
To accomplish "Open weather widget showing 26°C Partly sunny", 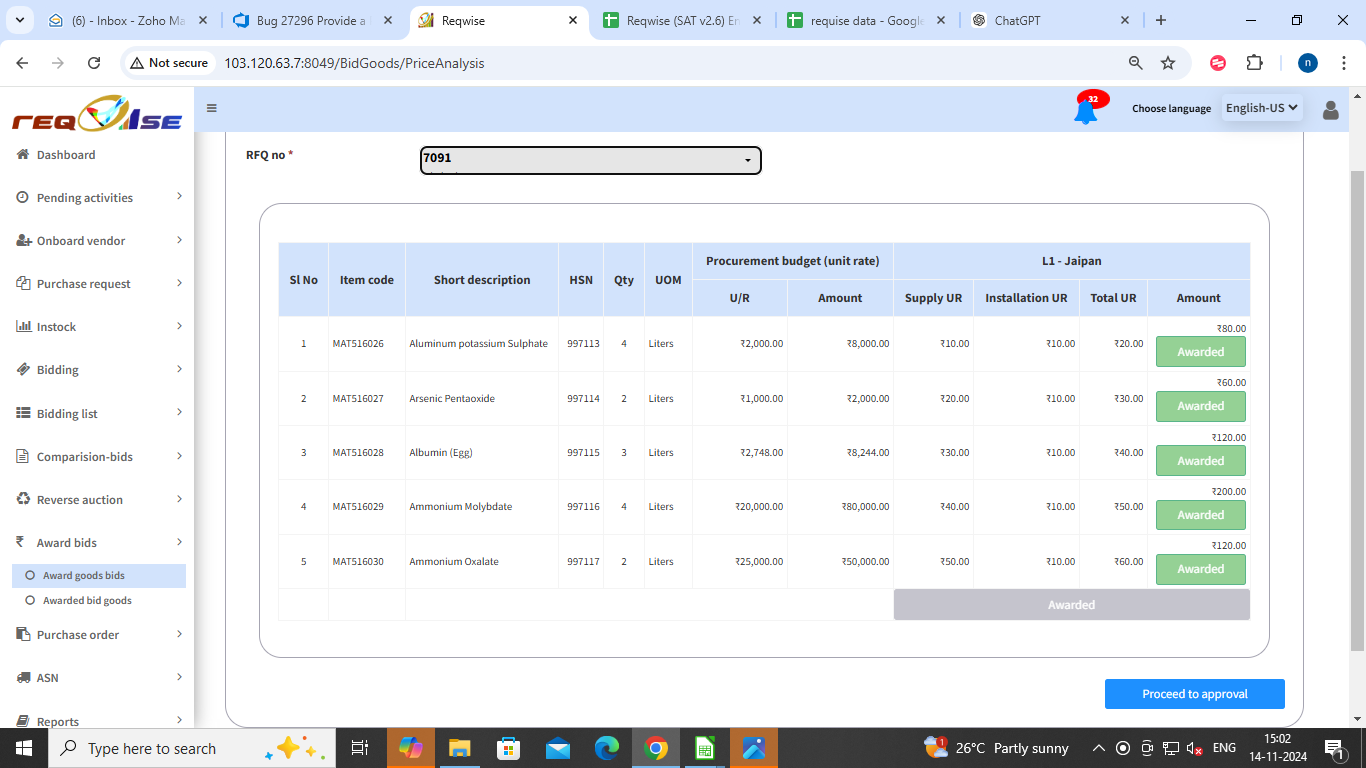I will 997,748.
